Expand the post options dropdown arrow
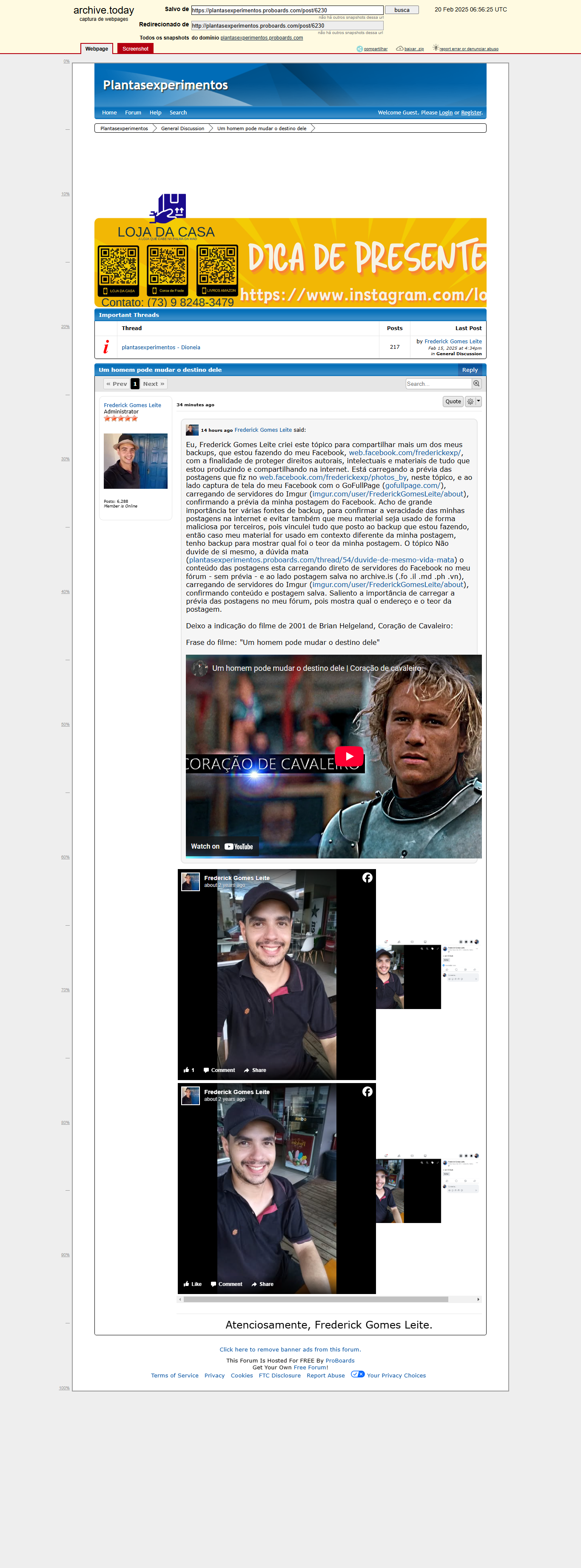 [479, 401]
